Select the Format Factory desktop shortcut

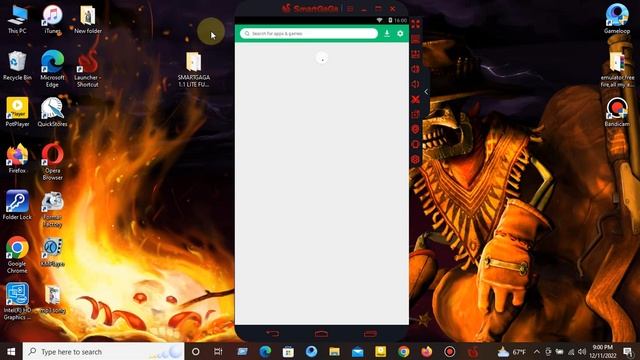pyautogui.click(x=52, y=209)
